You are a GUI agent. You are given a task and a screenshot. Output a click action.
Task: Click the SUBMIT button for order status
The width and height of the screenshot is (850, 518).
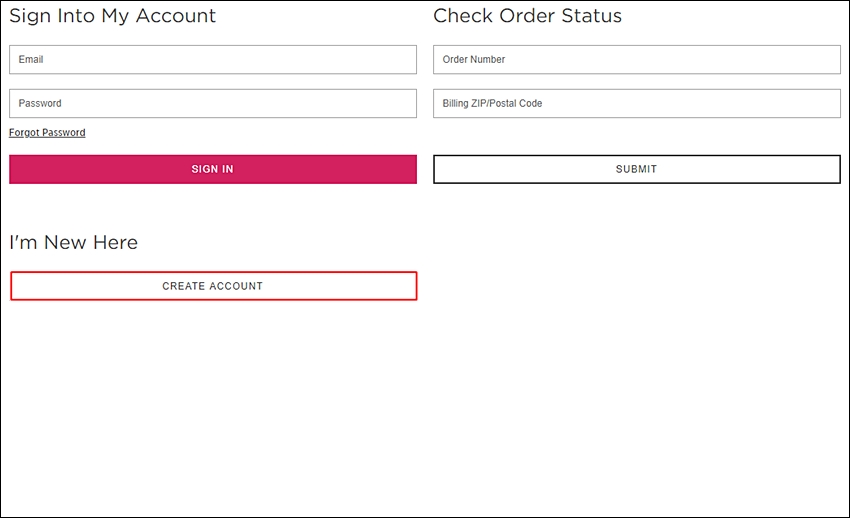click(x=636, y=169)
